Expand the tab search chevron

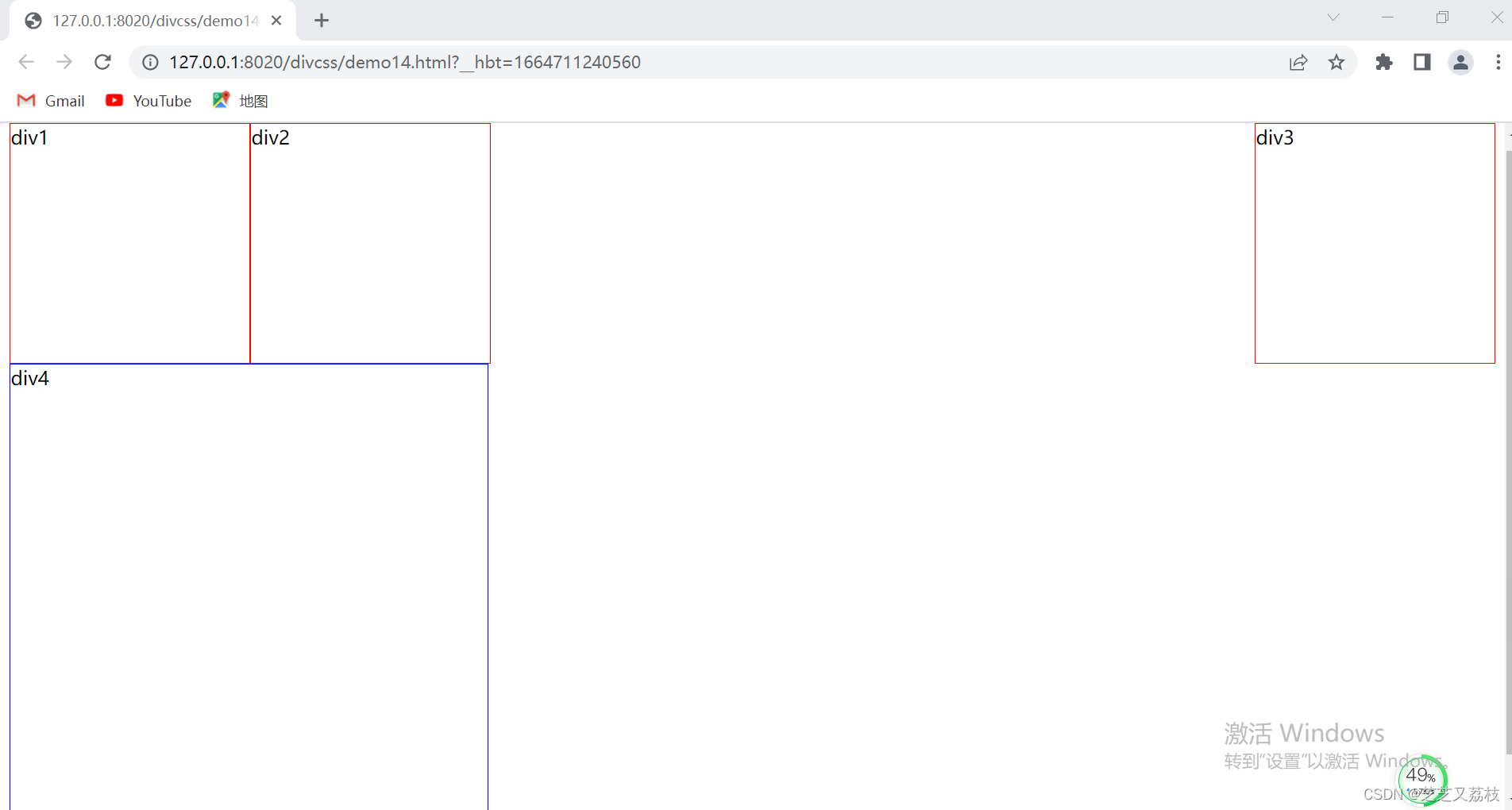click(1333, 17)
